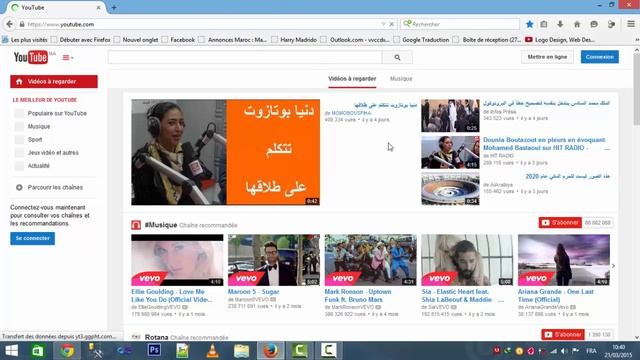The width and height of the screenshot is (640, 360).
Task: Open Ariana Grande One Last Time thumbnail
Action: point(564,260)
